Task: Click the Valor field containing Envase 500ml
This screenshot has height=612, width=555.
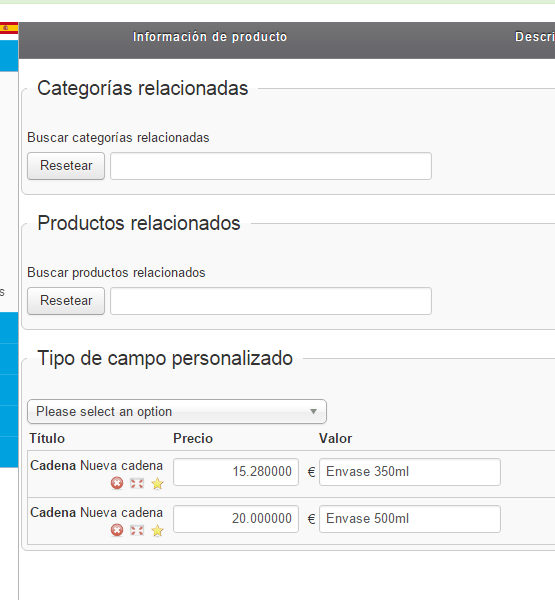Action: pos(410,519)
